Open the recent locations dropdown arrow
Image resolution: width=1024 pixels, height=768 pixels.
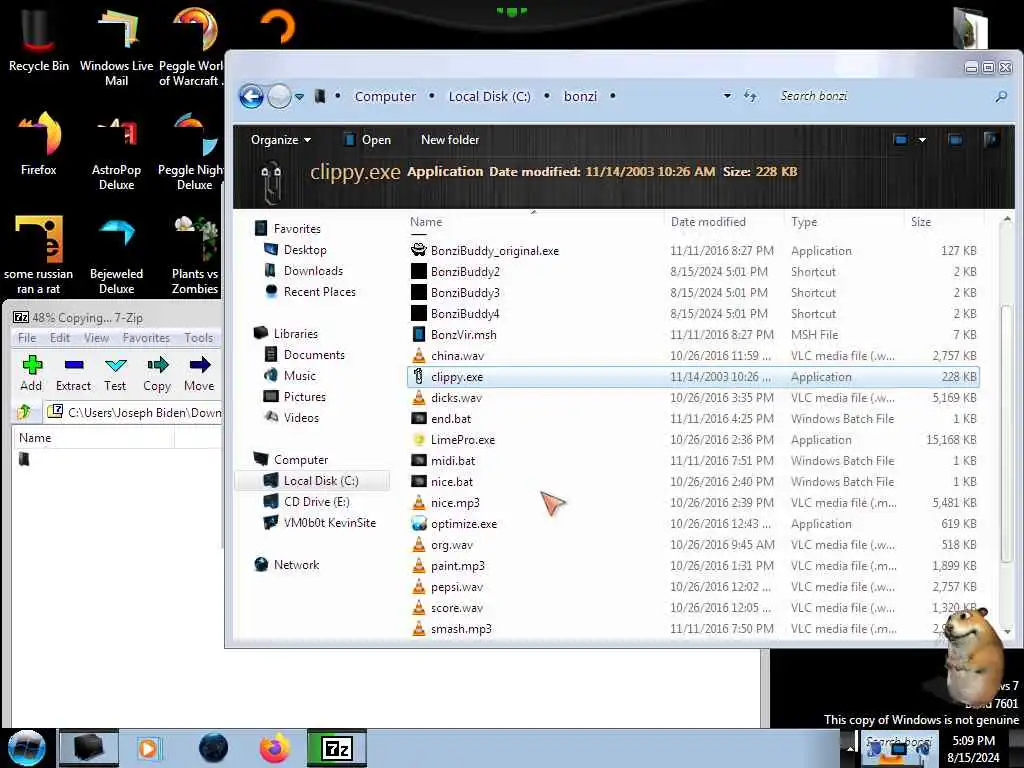click(x=299, y=97)
